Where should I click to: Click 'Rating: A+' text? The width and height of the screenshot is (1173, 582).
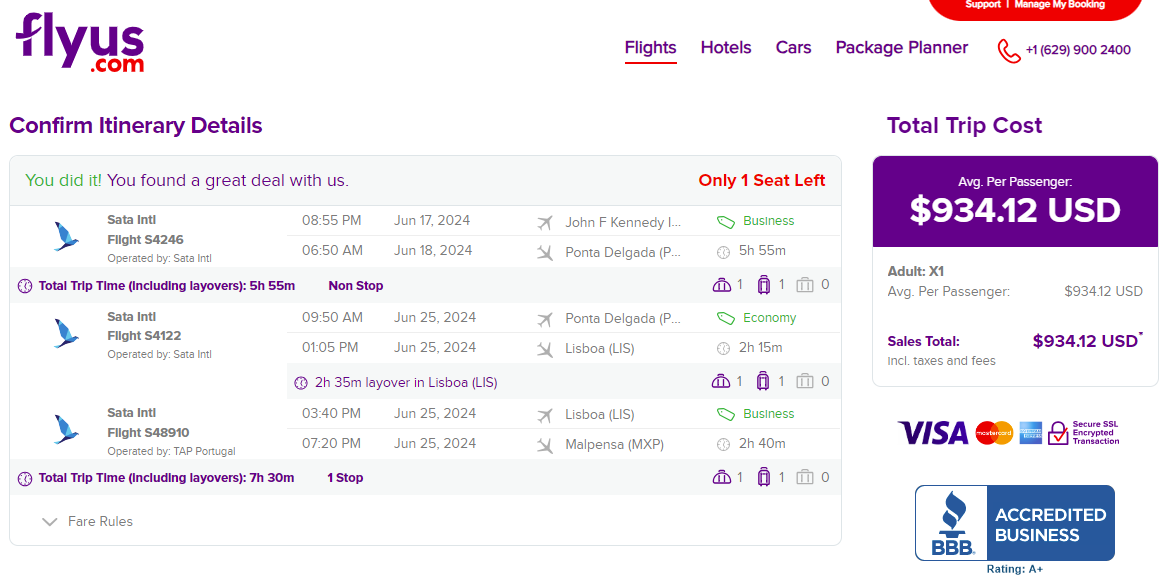click(1014, 569)
